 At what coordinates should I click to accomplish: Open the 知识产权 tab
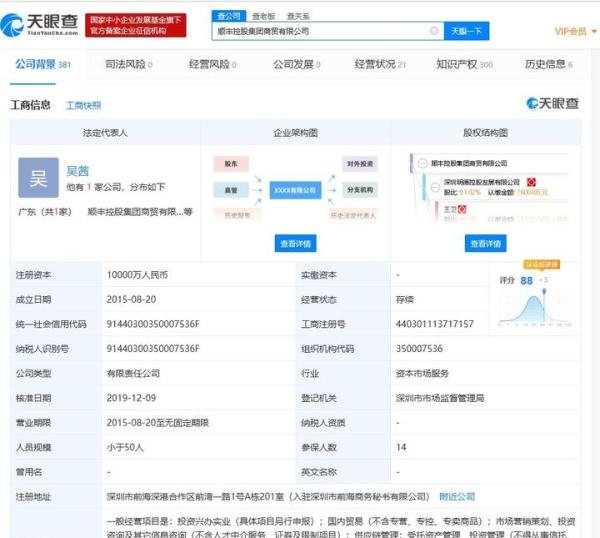pyautogui.click(x=465, y=64)
